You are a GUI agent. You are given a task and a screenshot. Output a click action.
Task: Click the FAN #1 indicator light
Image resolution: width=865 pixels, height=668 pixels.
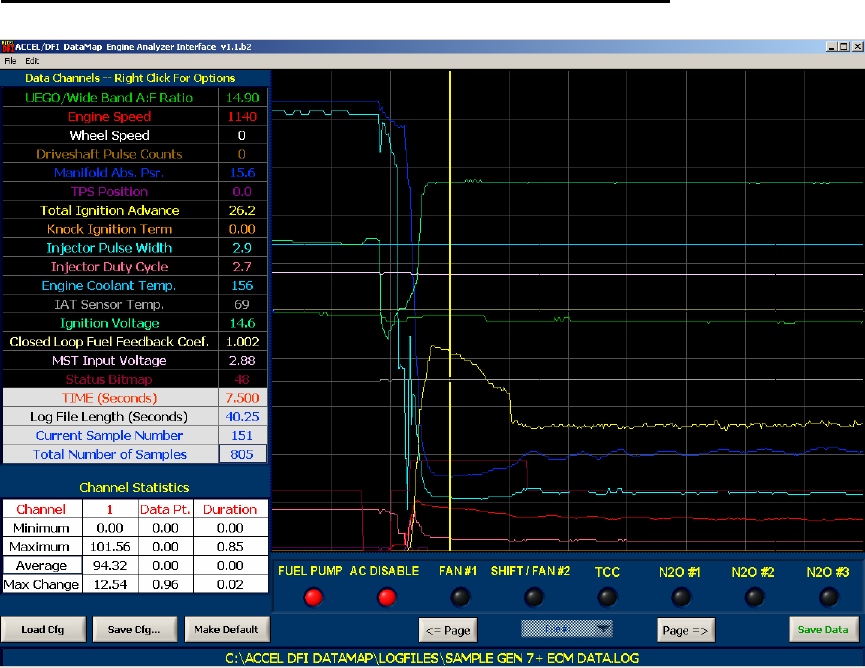(x=460, y=597)
